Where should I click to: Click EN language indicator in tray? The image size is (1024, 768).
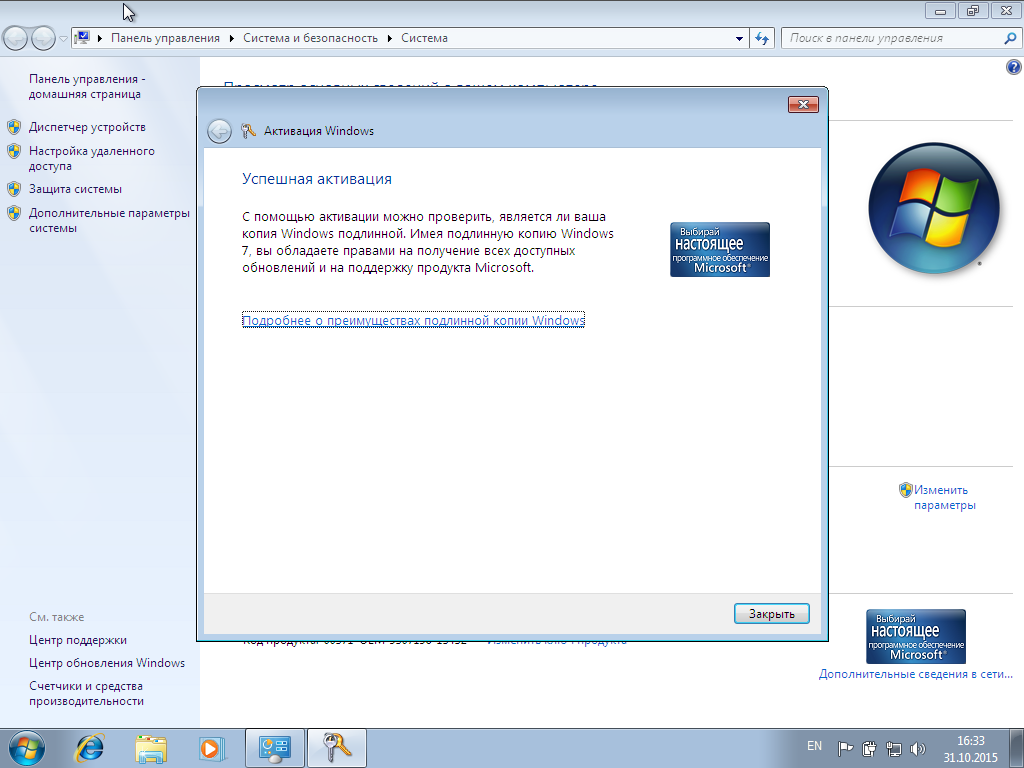814,746
